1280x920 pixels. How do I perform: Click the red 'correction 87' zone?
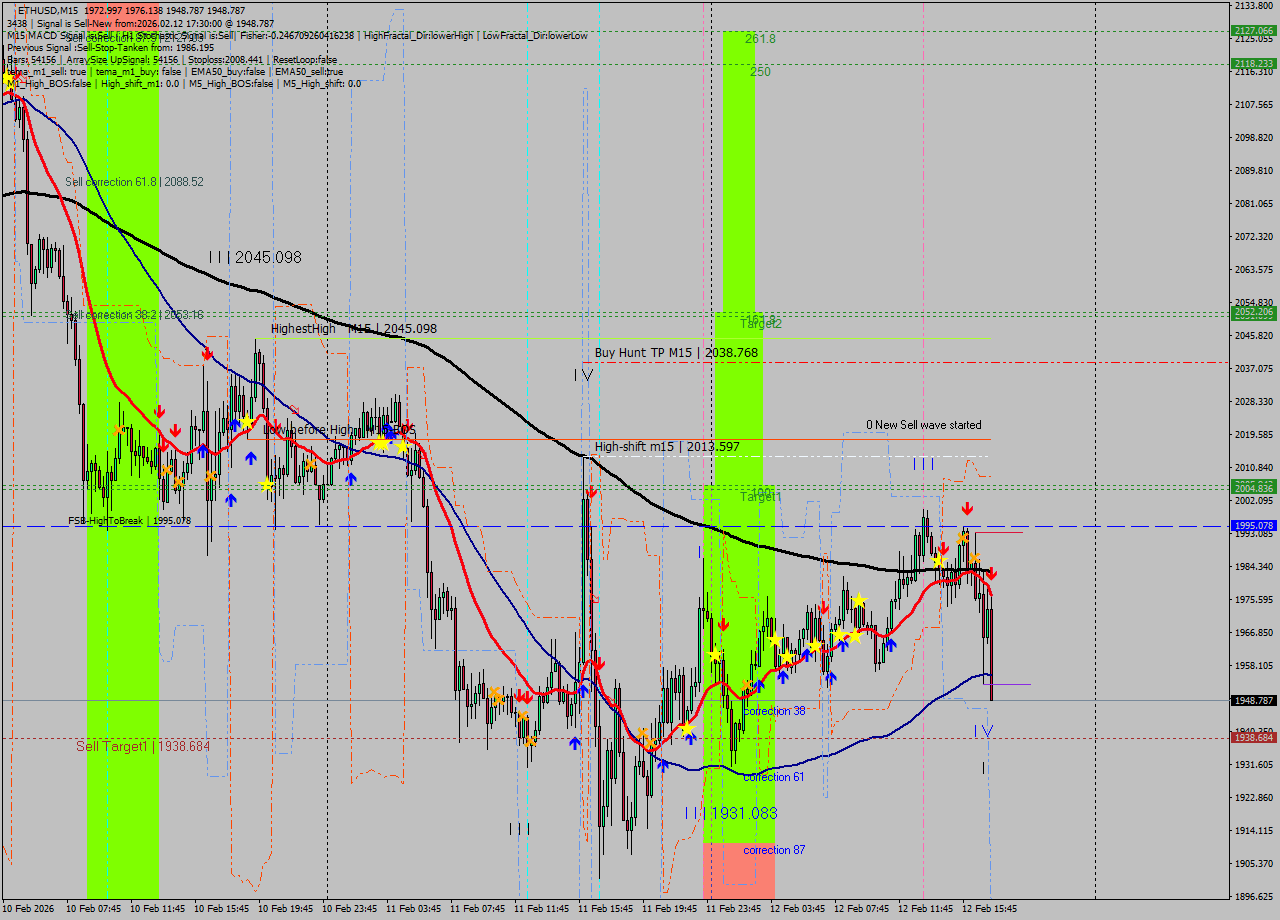tap(739, 868)
